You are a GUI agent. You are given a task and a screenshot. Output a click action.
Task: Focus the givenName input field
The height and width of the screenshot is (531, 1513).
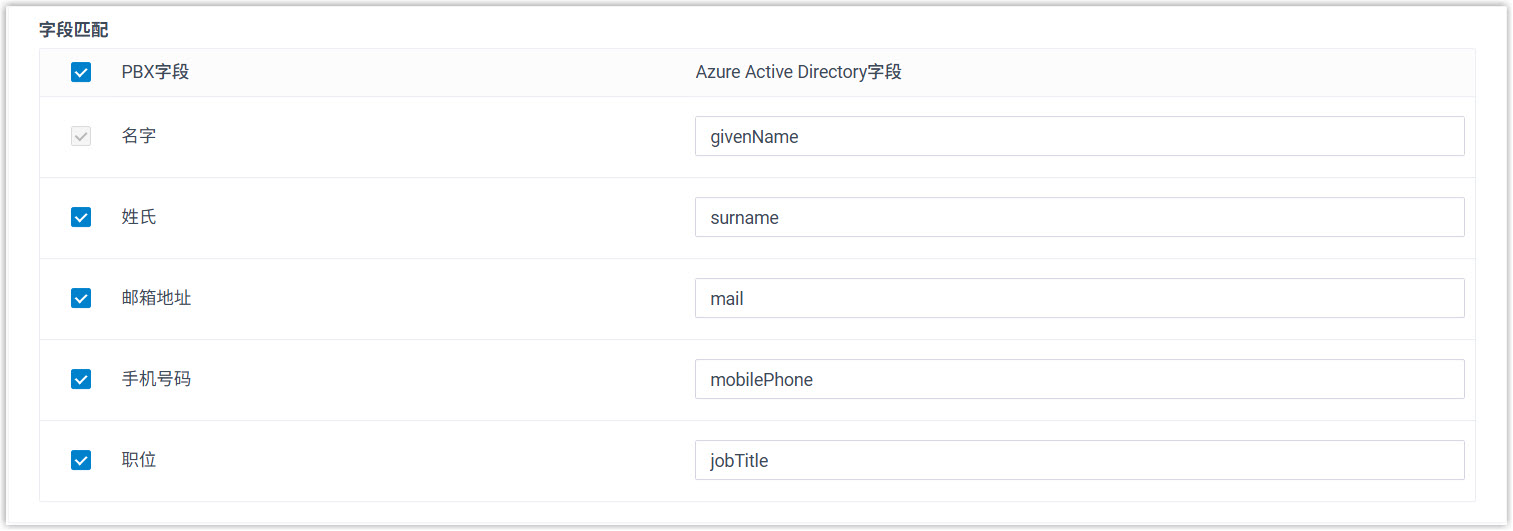tap(1079, 136)
